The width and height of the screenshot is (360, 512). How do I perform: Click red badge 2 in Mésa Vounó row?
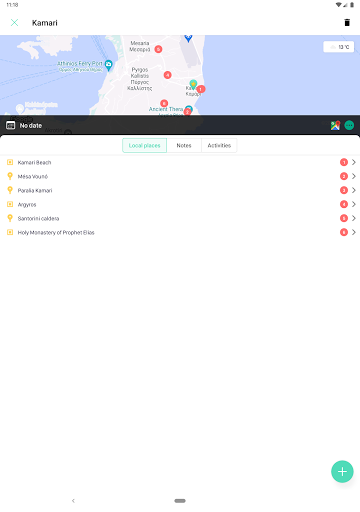[x=344, y=176]
